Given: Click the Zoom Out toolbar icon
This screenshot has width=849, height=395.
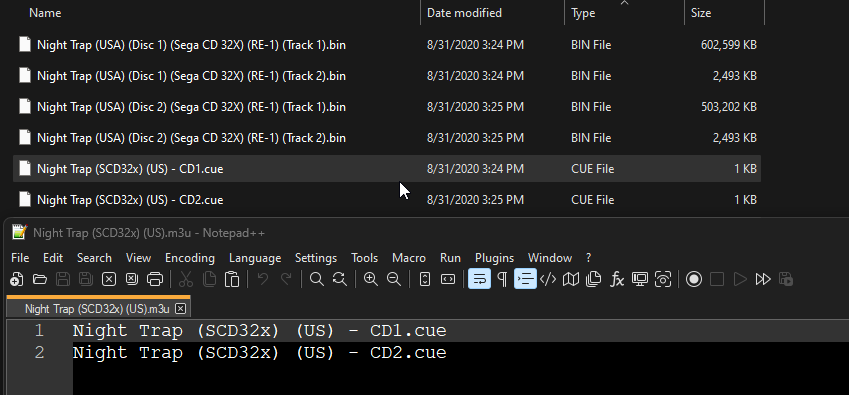Looking at the screenshot, I should (x=394, y=279).
